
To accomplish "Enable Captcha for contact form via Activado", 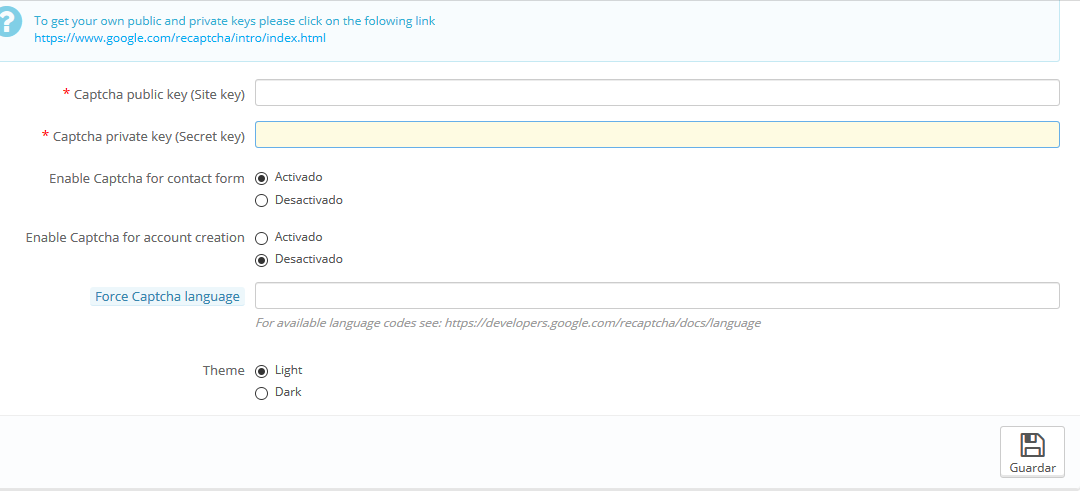I will click(x=262, y=178).
